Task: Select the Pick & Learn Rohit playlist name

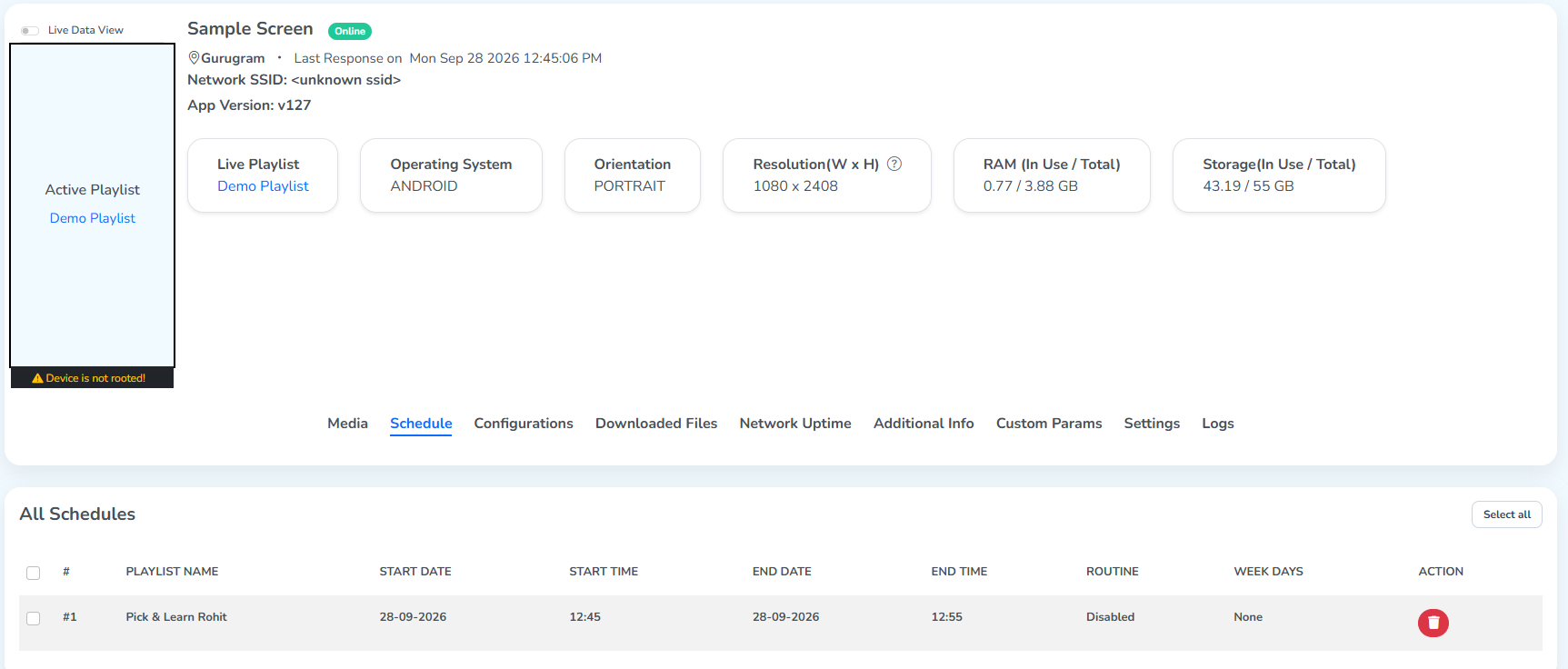Action: (176, 617)
